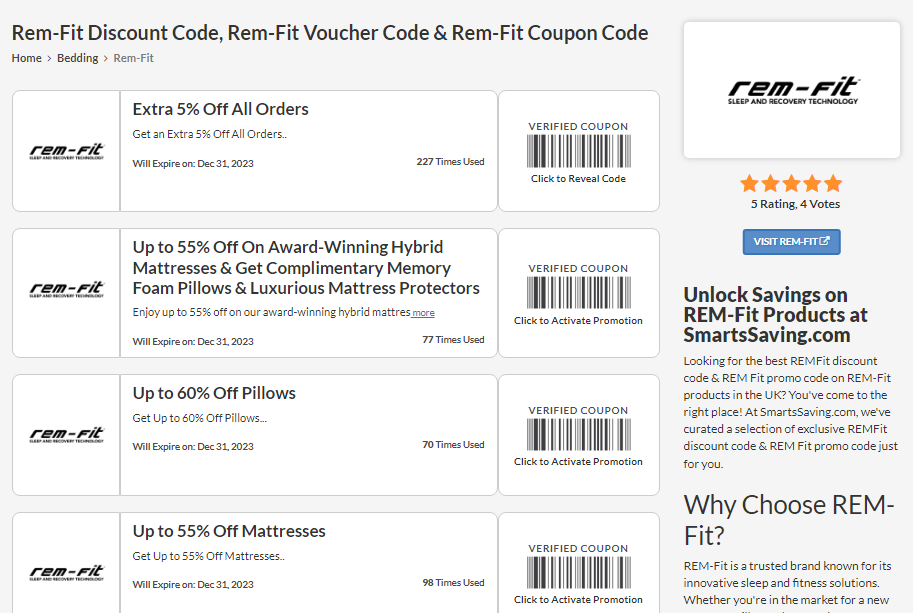
Task: Open 'Up to 60% Off Pillows' title
Action: 214,394
